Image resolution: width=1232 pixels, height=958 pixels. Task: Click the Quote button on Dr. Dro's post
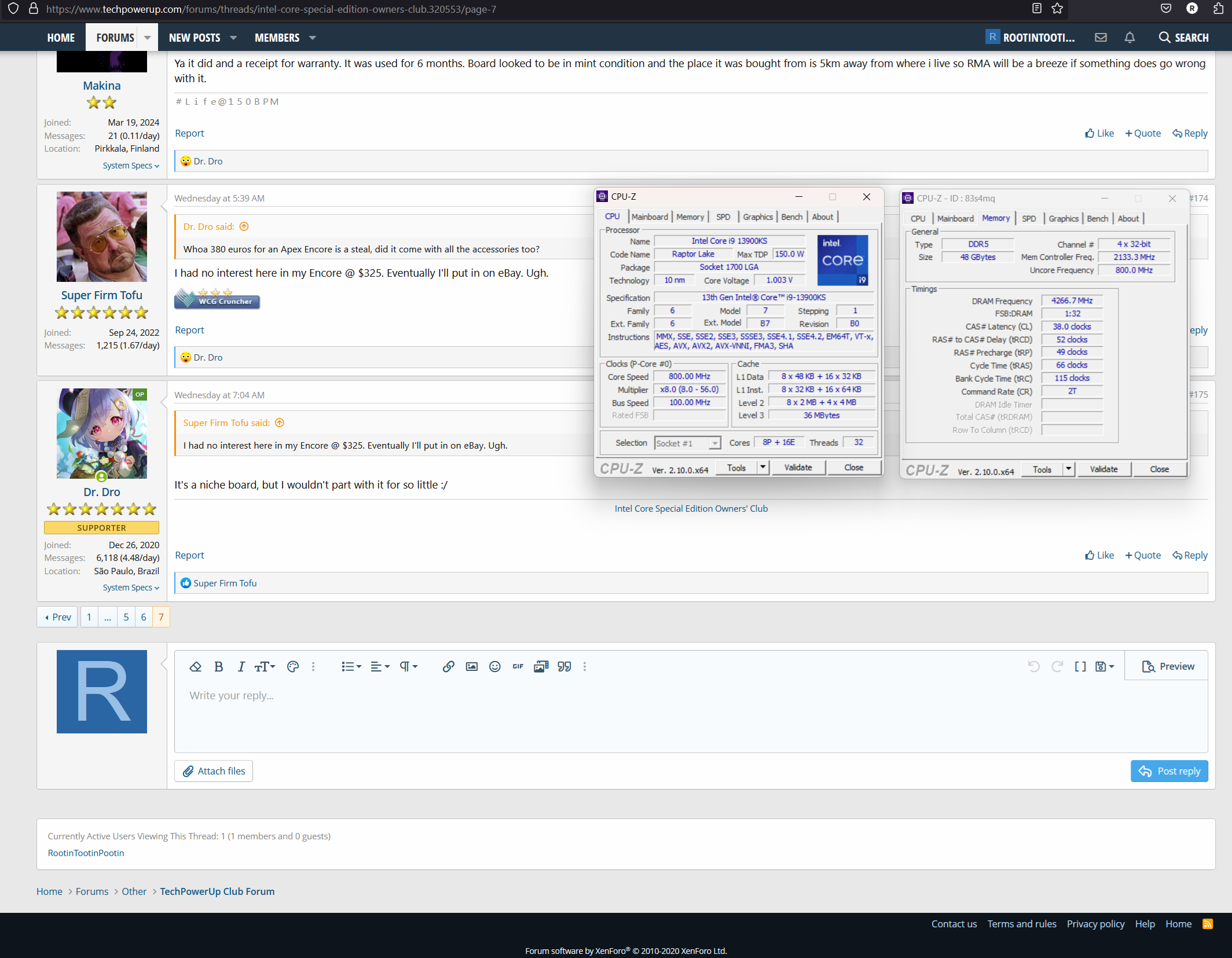click(x=1143, y=555)
